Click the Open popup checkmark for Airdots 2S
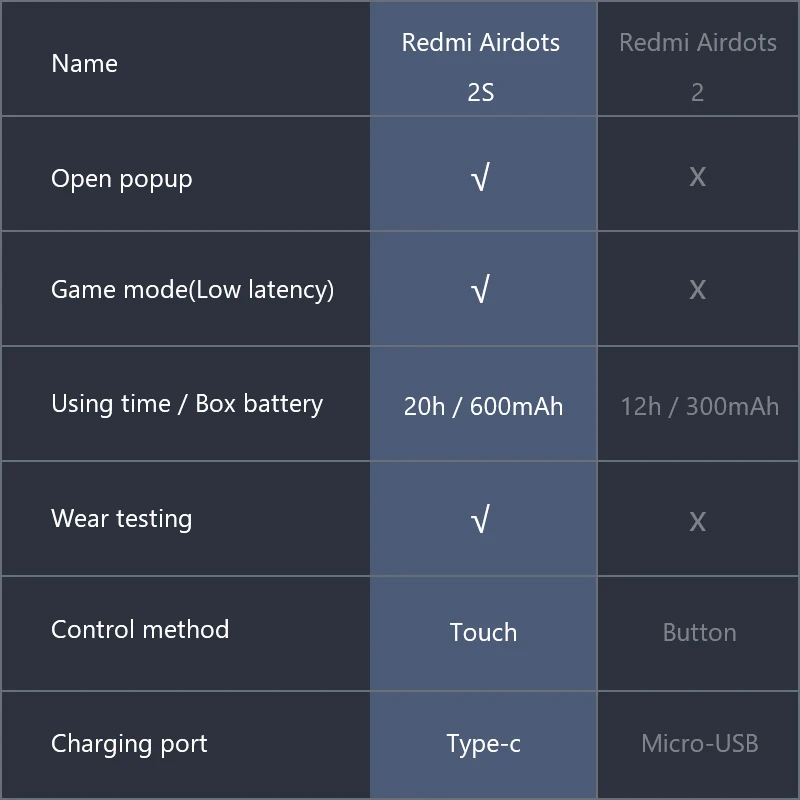 pos(481,178)
